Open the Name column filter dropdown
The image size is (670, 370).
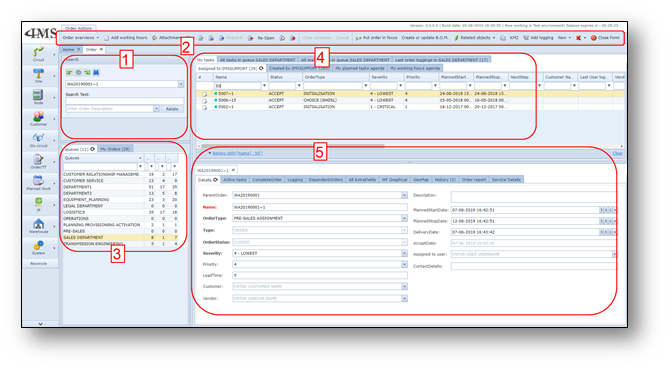[264, 86]
